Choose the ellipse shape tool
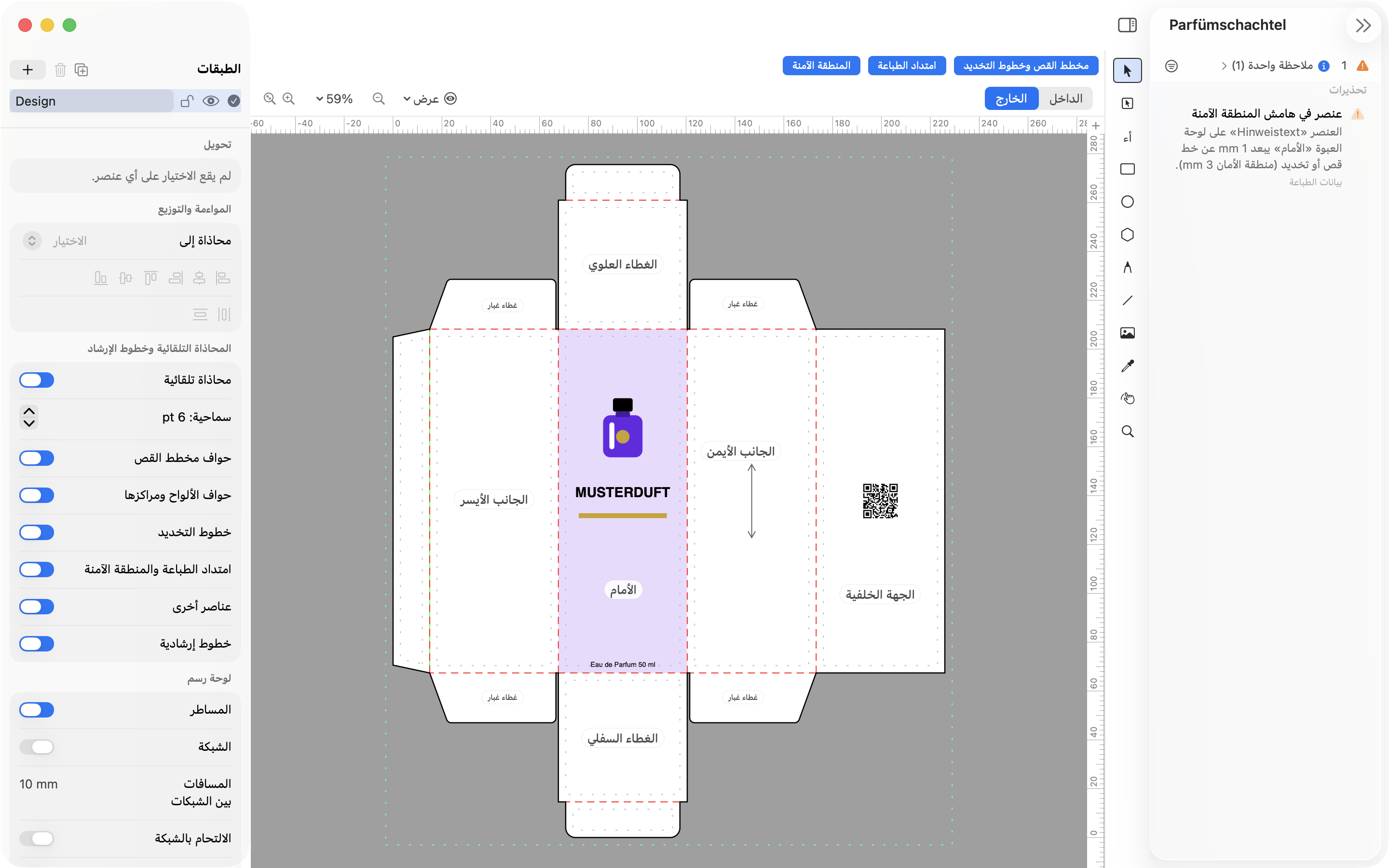The width and height of the screenshot is (1389, 868). click(1127, 202)
